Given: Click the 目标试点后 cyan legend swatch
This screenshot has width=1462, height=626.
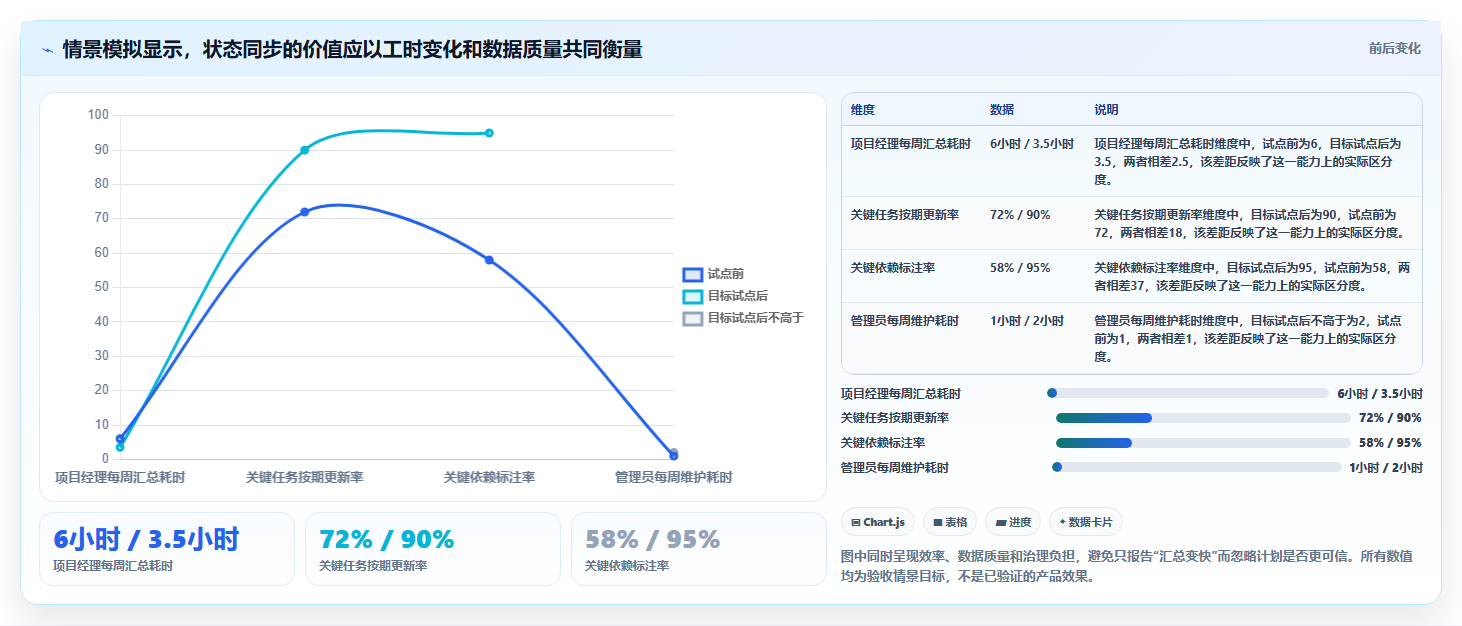Looking at the screenshot, I should [x=693, y=296].
